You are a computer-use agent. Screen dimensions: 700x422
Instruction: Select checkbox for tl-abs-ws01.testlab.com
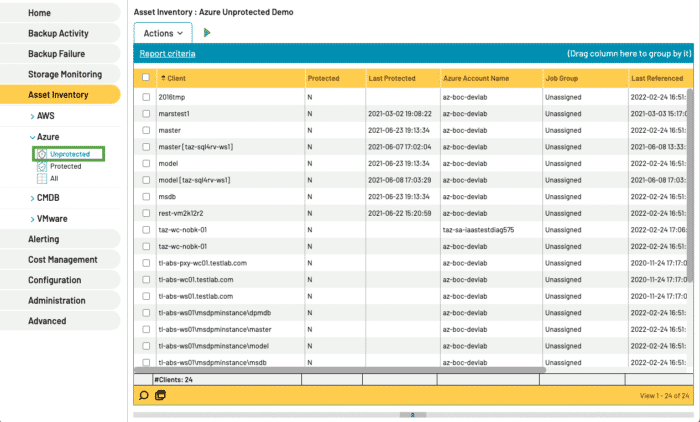pos(146,296)
